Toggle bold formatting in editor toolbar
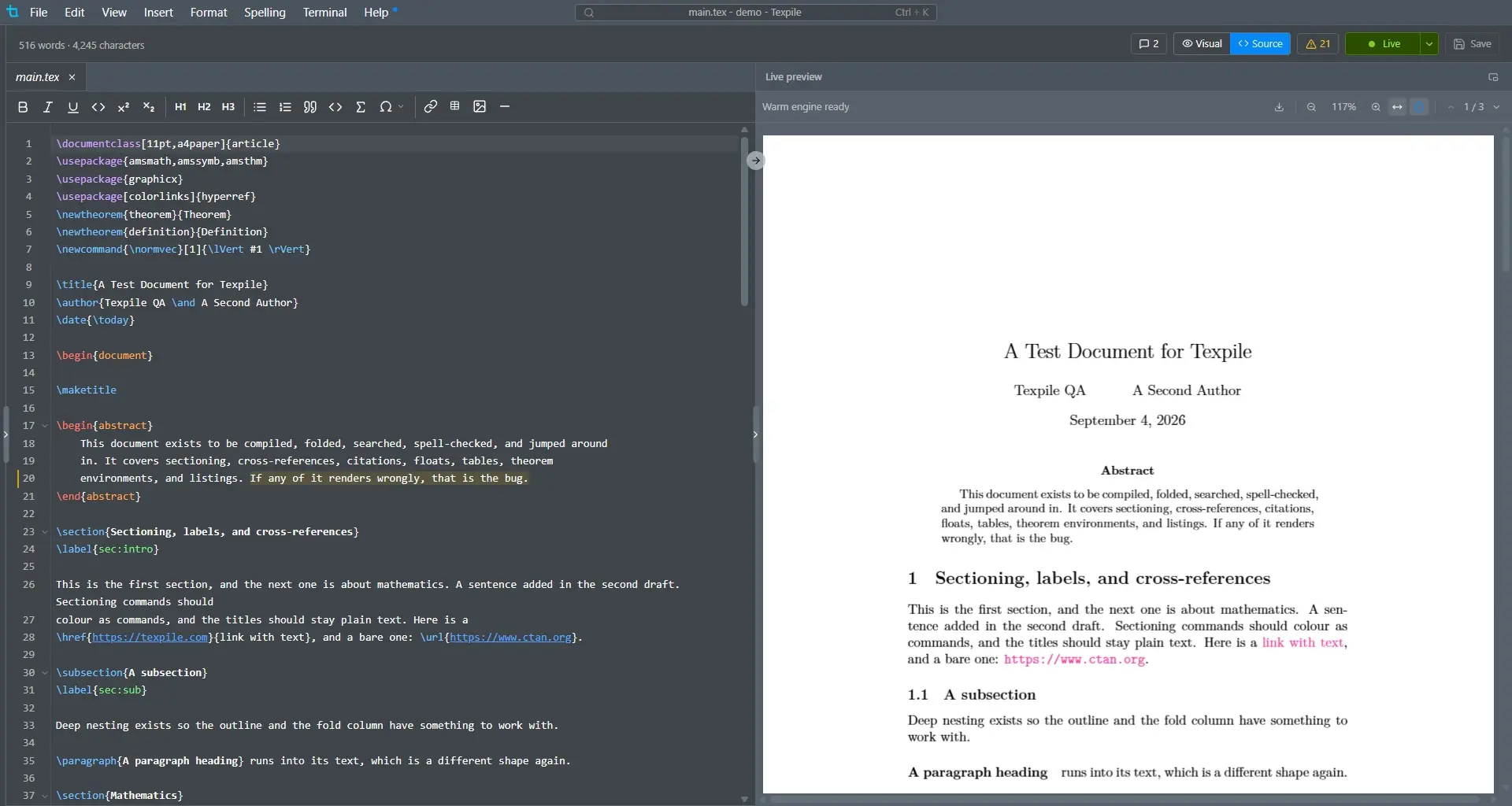1512x806 pixels. click(23, 107)
